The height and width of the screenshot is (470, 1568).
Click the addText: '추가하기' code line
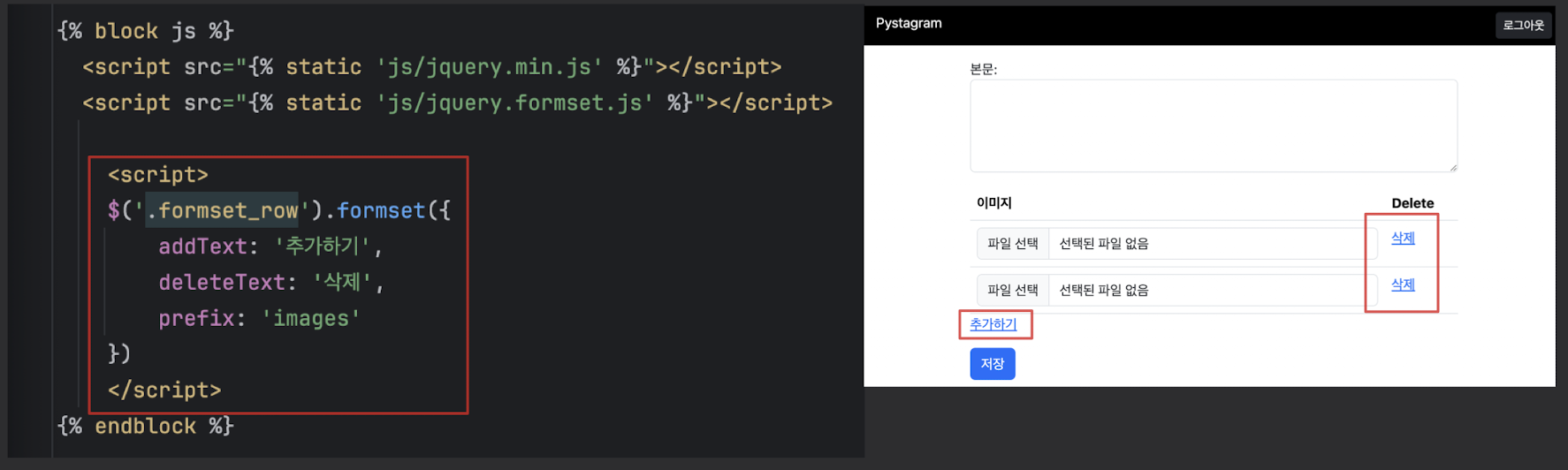point(270,246)
